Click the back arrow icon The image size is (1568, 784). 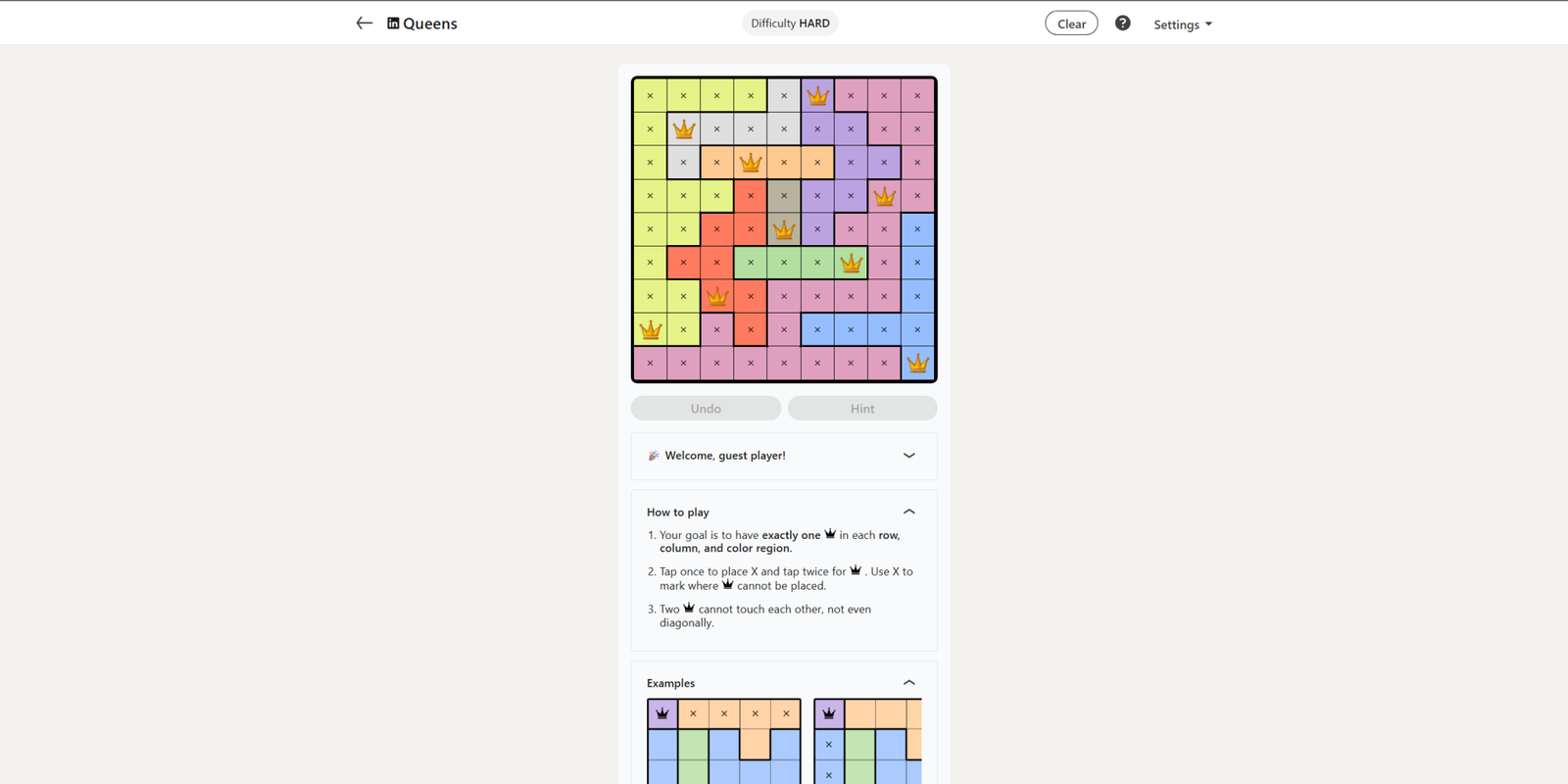pyautogui.click(x=364, y=24)
